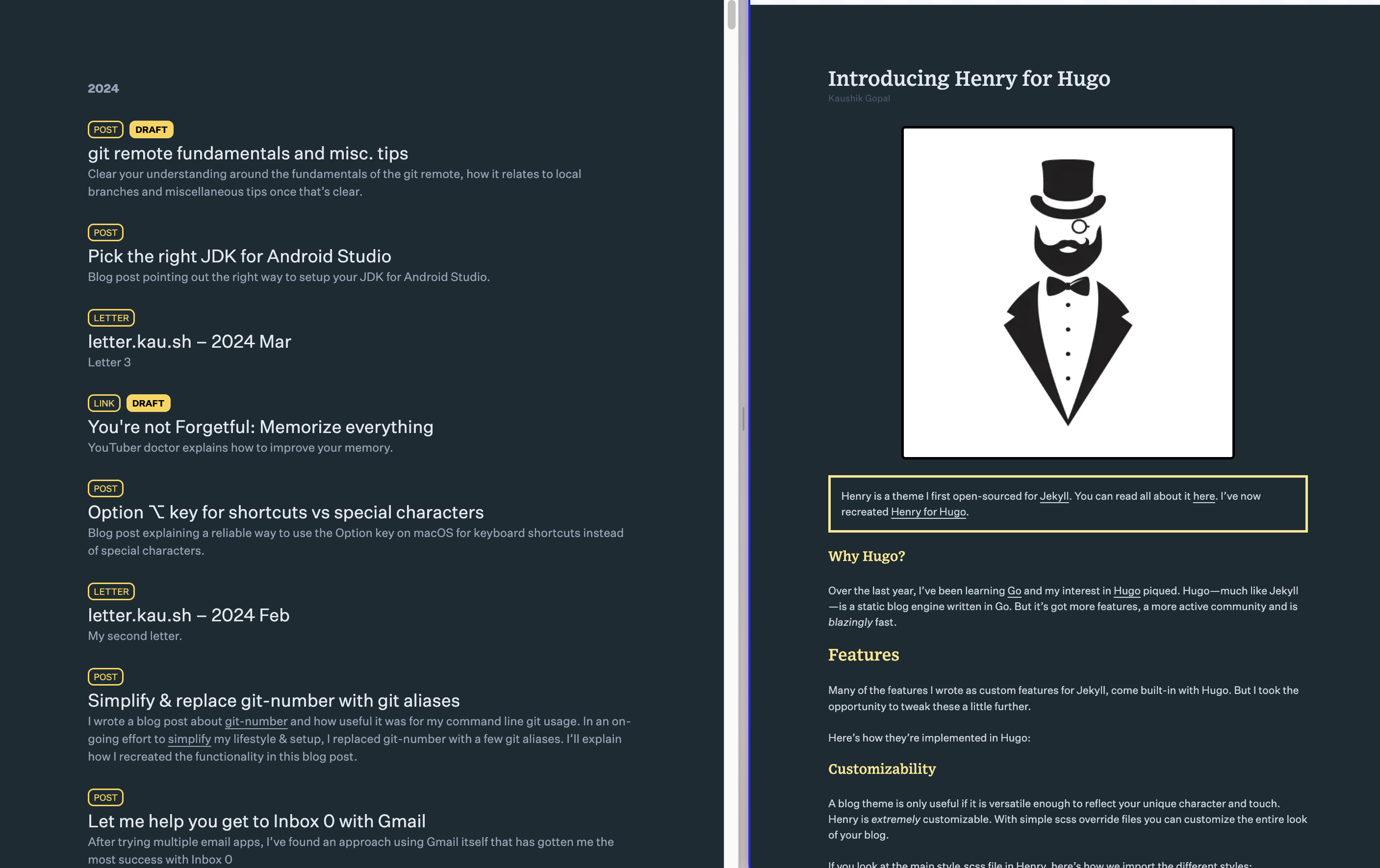The height and width of the screenshot is (868, 1380).
Task: Click the 'here' link in callout
Action: [1203, 496]
